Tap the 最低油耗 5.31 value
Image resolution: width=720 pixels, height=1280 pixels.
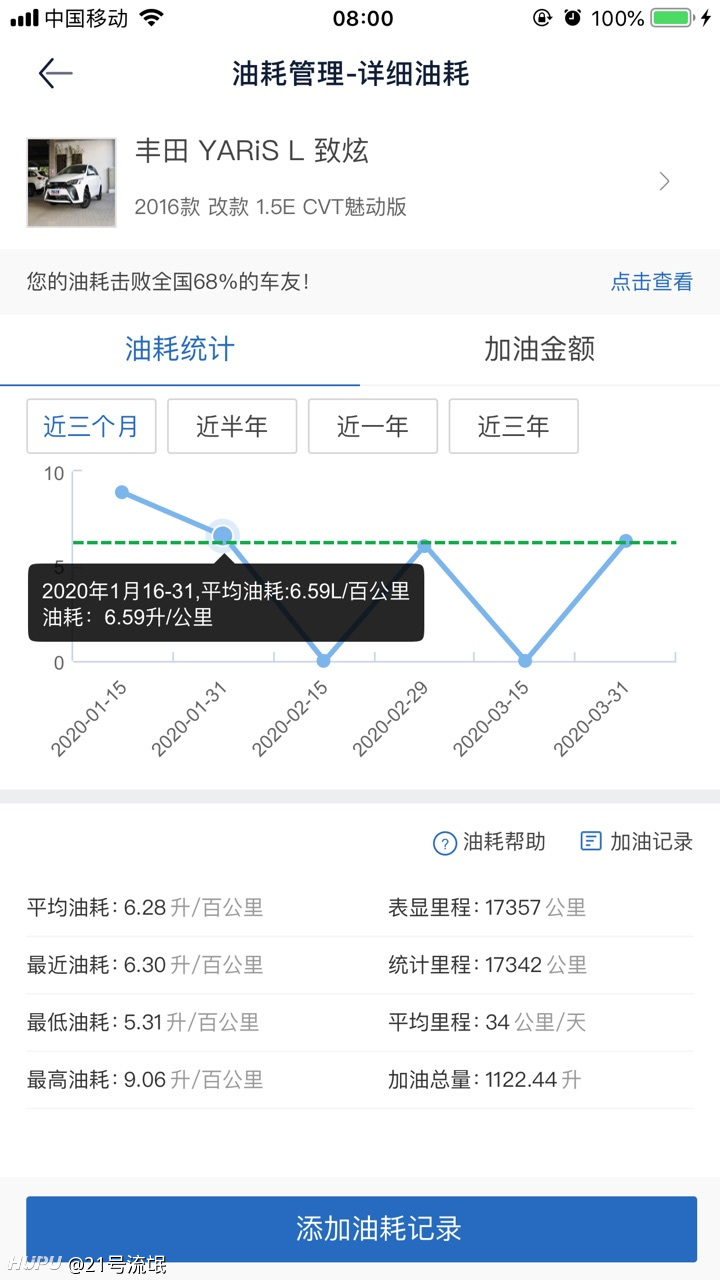143,1022
